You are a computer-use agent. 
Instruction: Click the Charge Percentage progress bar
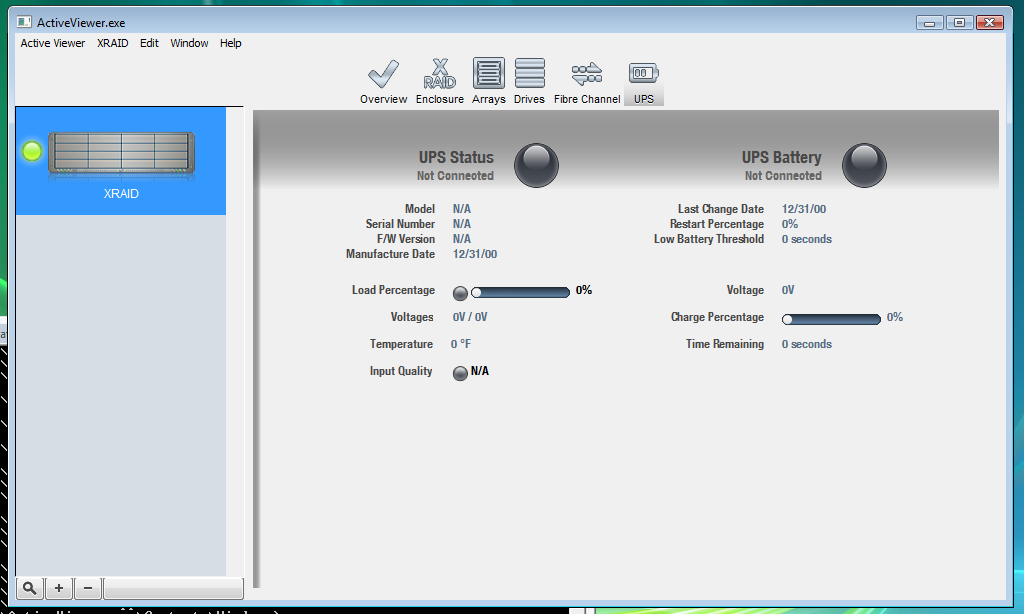point(831,319)
